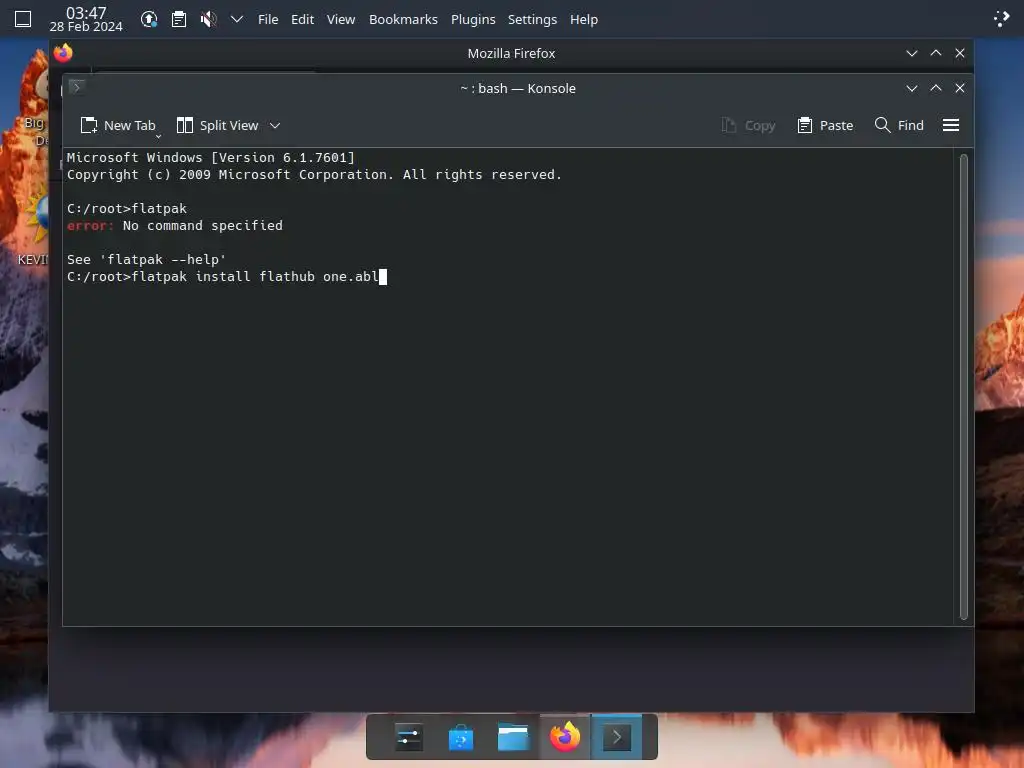The height and width of the screenshot is (768, 1024).
Task: Click the Firefox logo in its title bar
Action: point(63,53)
